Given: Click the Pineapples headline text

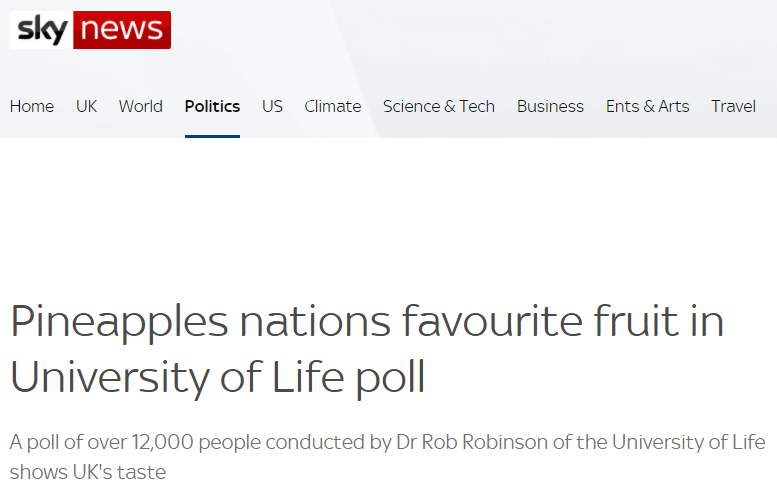Looking at the screenshot, I should point(367,349).
